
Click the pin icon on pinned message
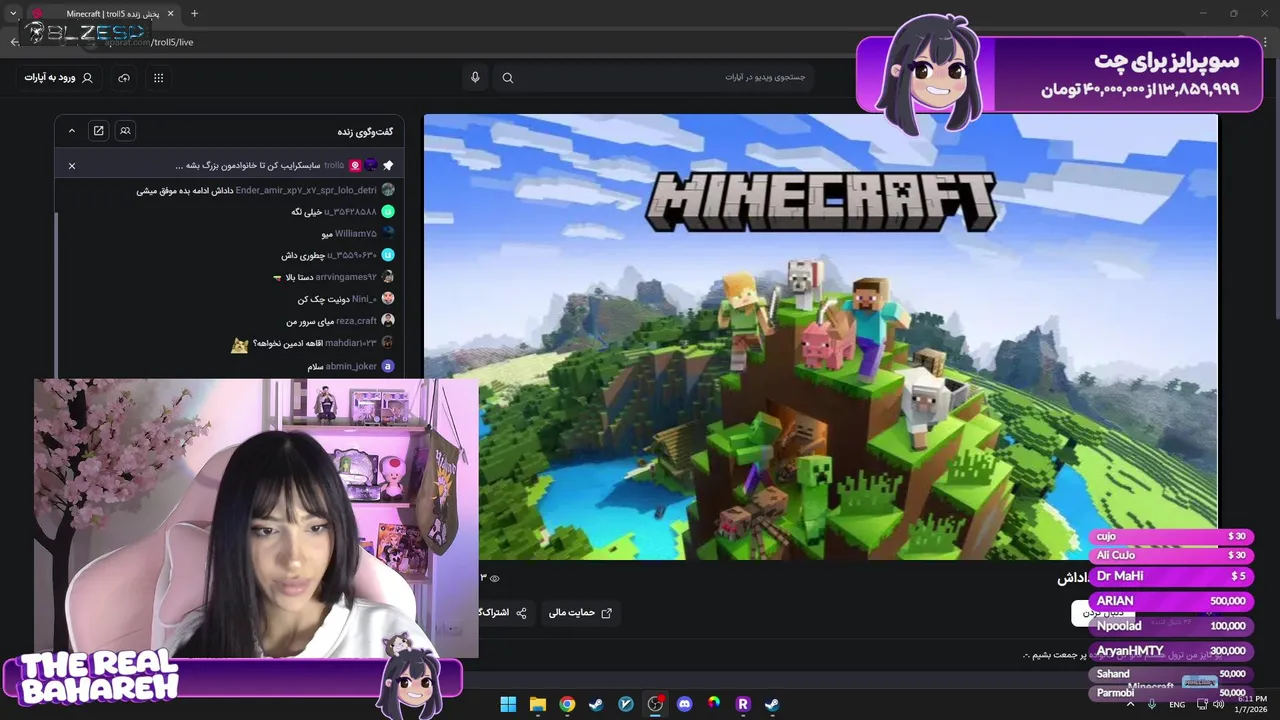(388, 166)
